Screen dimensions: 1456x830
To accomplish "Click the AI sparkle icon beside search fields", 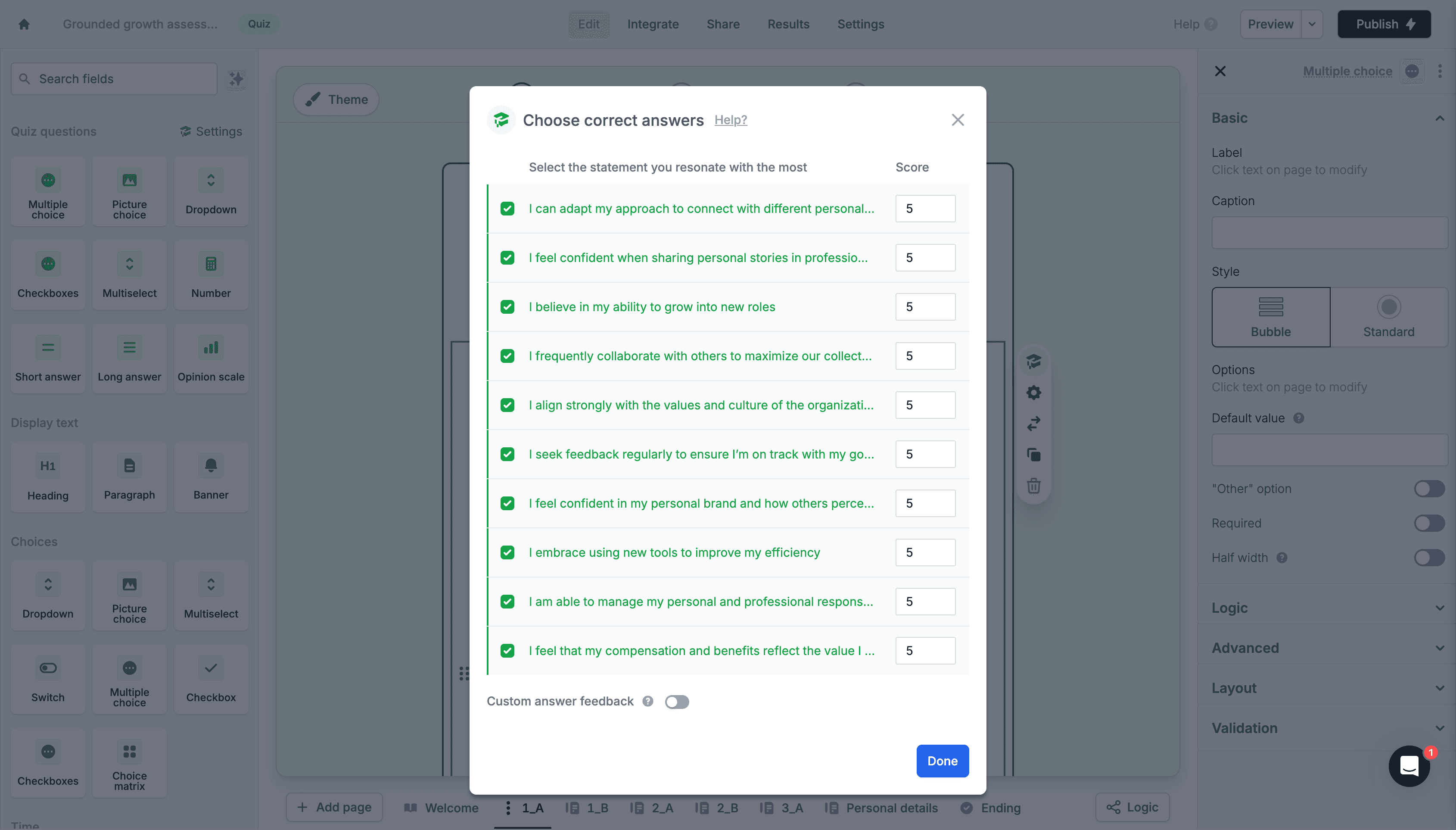I will [236, 79].
